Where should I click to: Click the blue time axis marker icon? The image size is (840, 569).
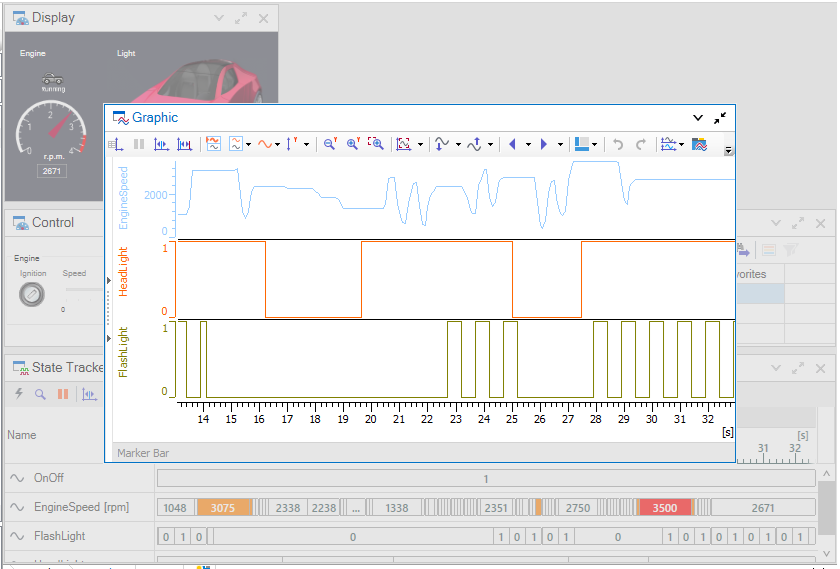click(161, 144)
